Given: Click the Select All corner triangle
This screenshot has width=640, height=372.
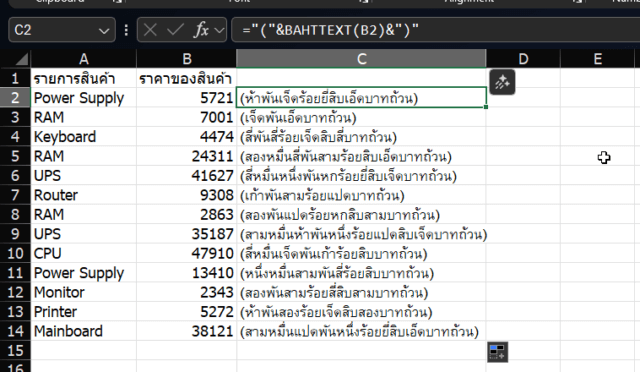Looking at the screenshot, I should [21, 60].
